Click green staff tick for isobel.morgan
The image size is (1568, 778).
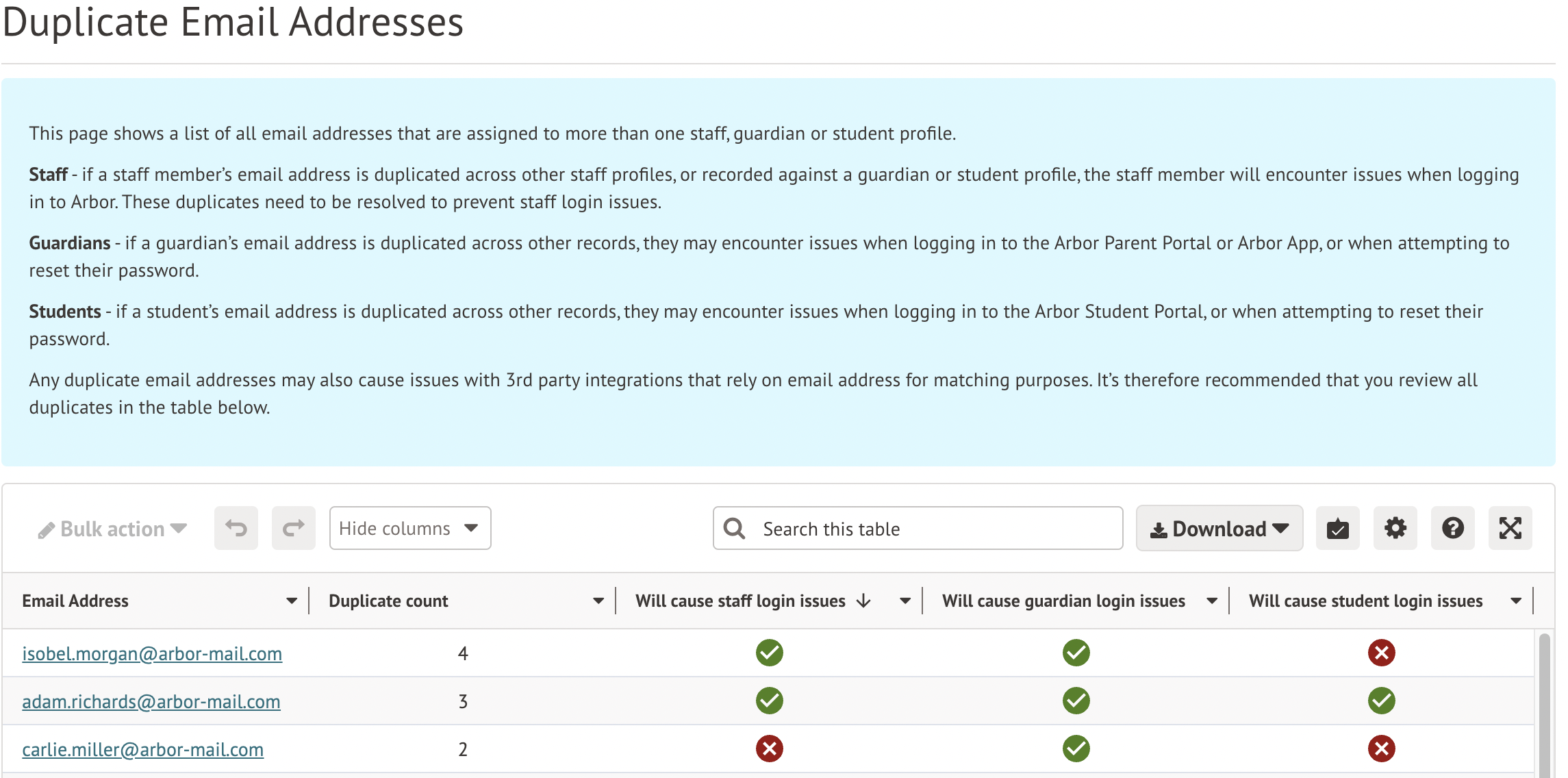click(769, 653)
